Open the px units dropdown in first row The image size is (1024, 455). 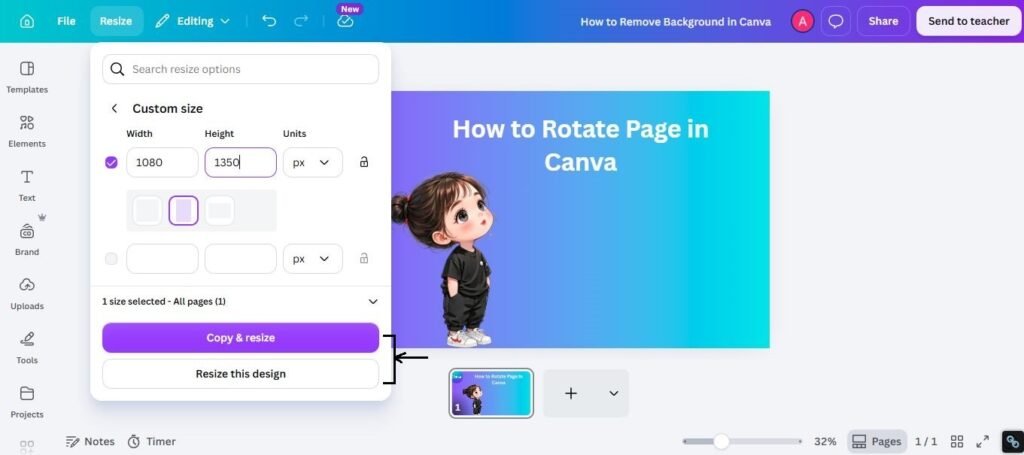[312, 163]
